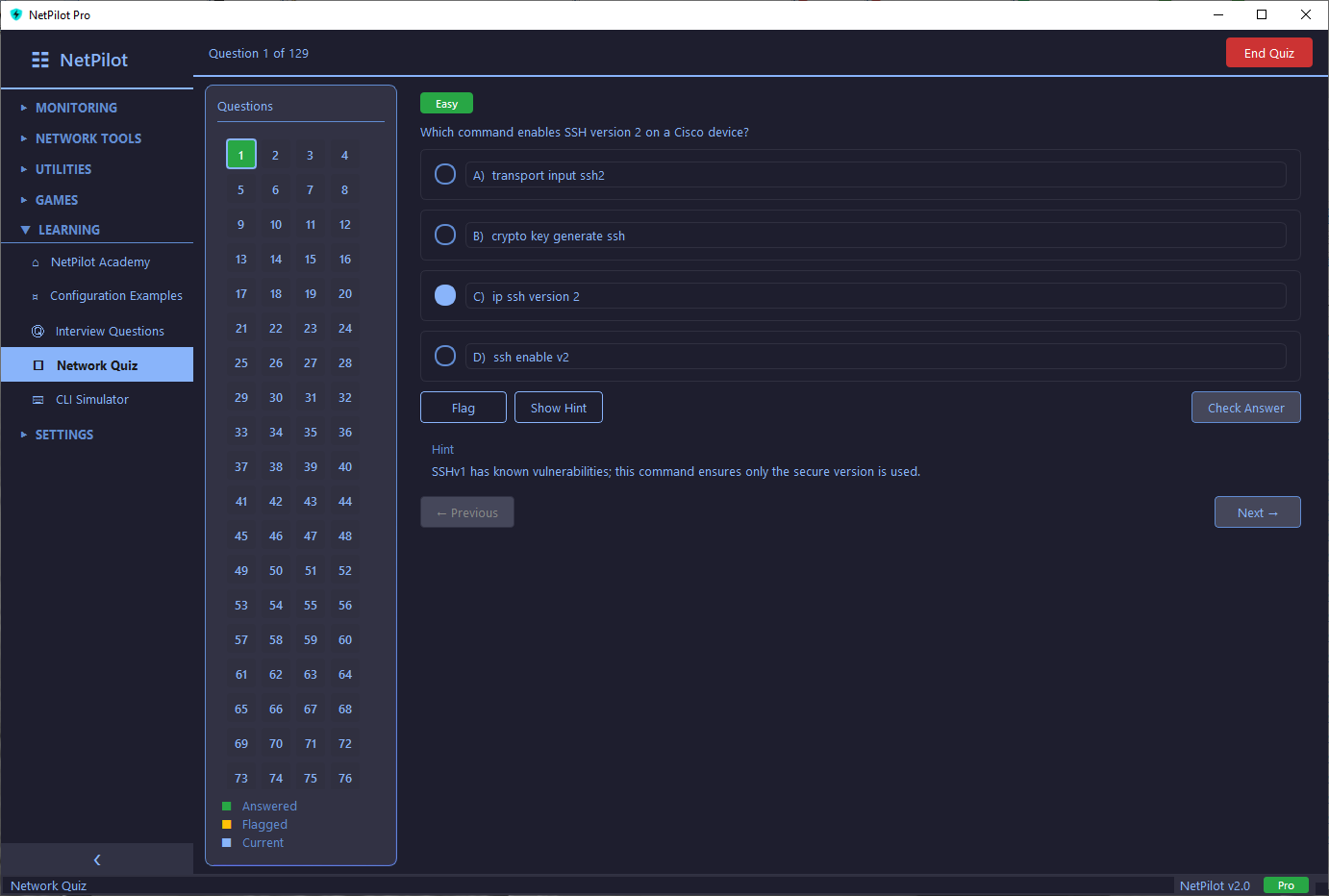Click the green Answered legend swatch
The height and width of the screenshot is (896, 1329).
[227, 807]
